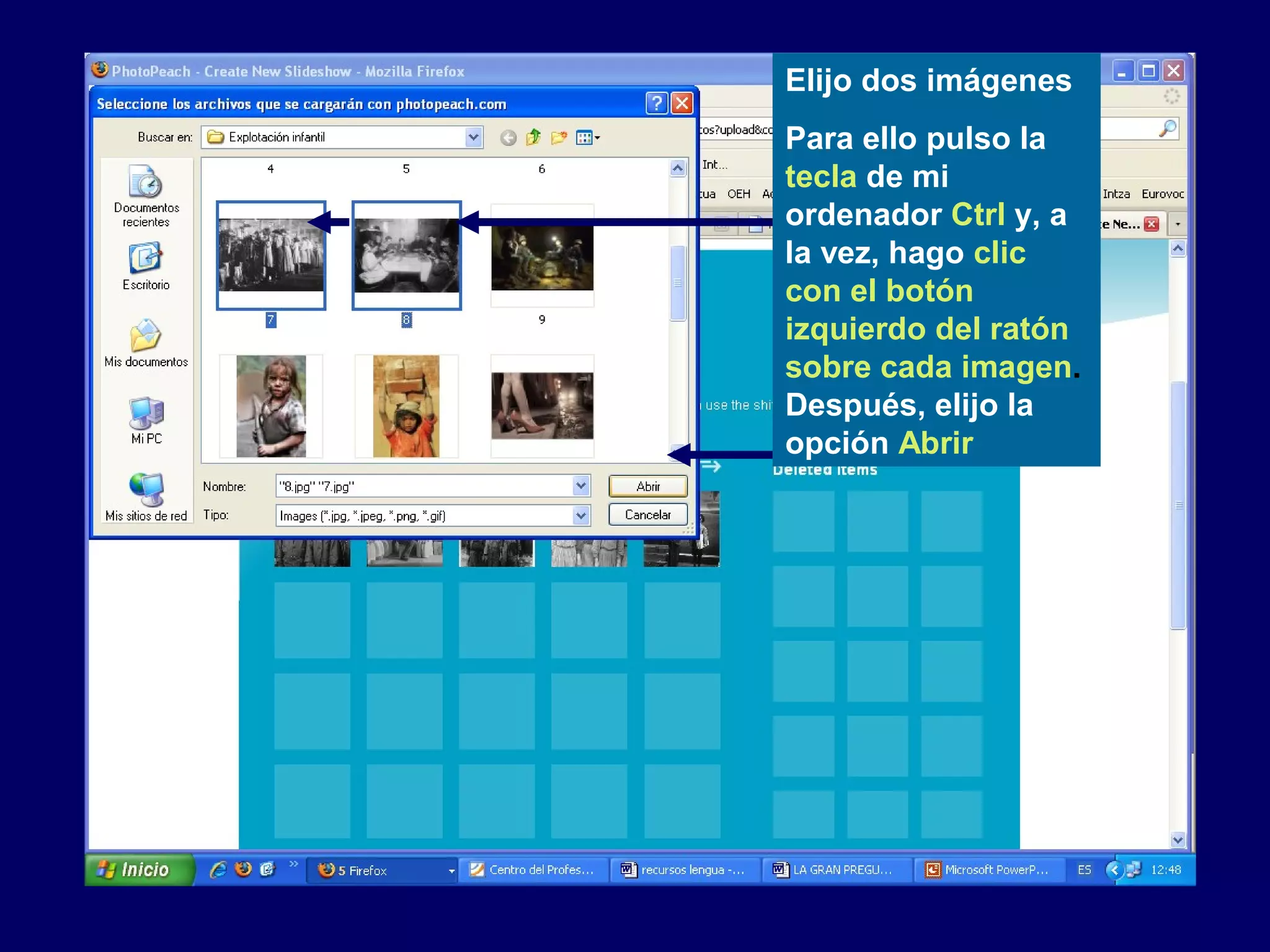Click the ES language indicator

coord(1084,870)
